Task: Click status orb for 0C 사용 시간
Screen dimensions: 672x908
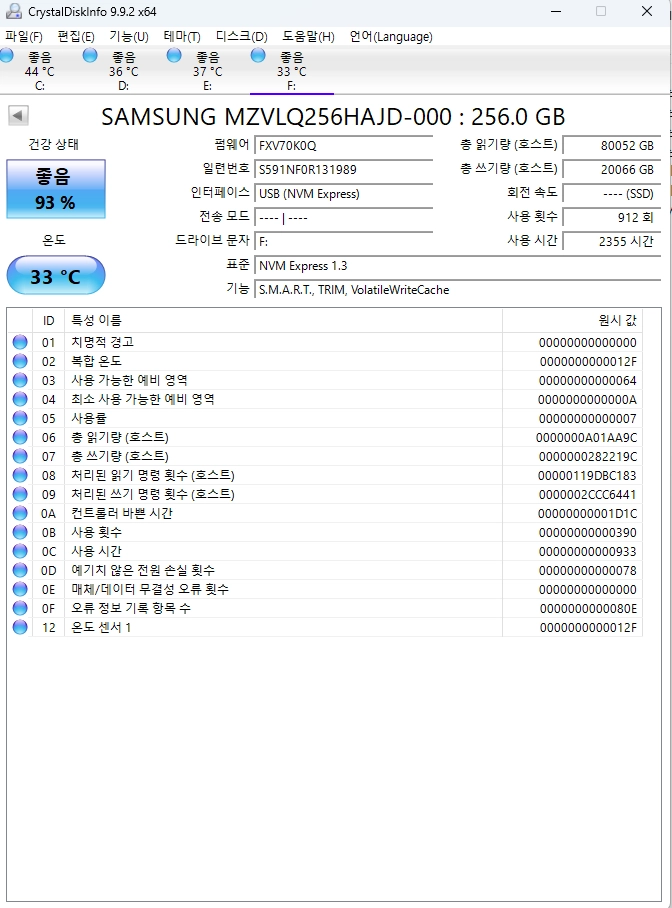Action: (20, 551)
